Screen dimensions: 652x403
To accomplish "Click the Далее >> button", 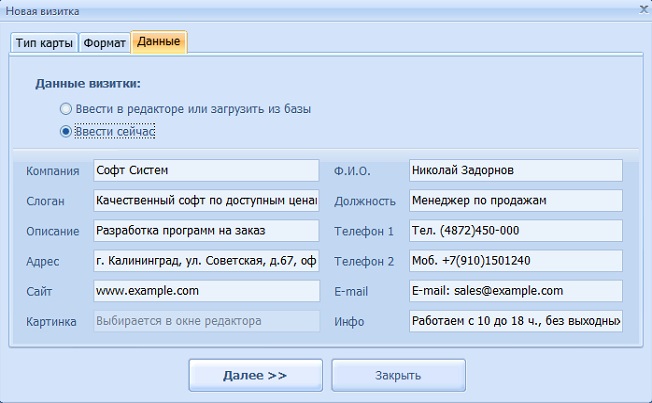I will point(255,376).
